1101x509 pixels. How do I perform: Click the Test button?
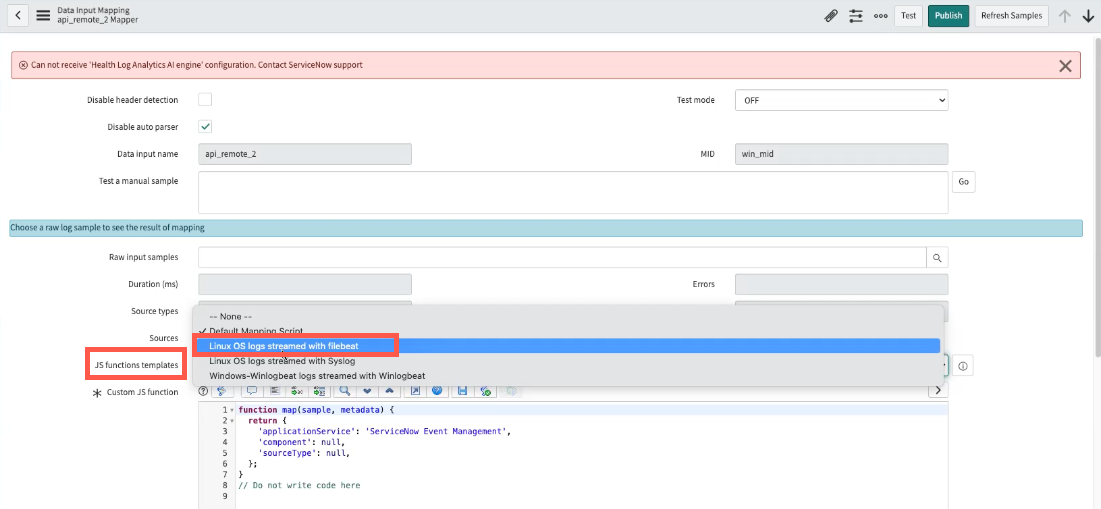908,15
